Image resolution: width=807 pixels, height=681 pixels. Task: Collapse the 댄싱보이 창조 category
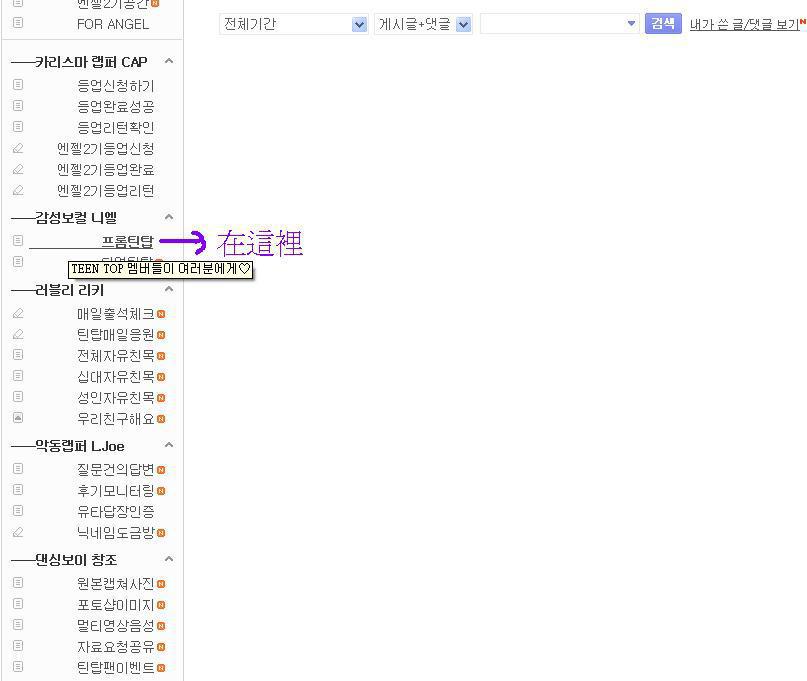tap(169, 559)
